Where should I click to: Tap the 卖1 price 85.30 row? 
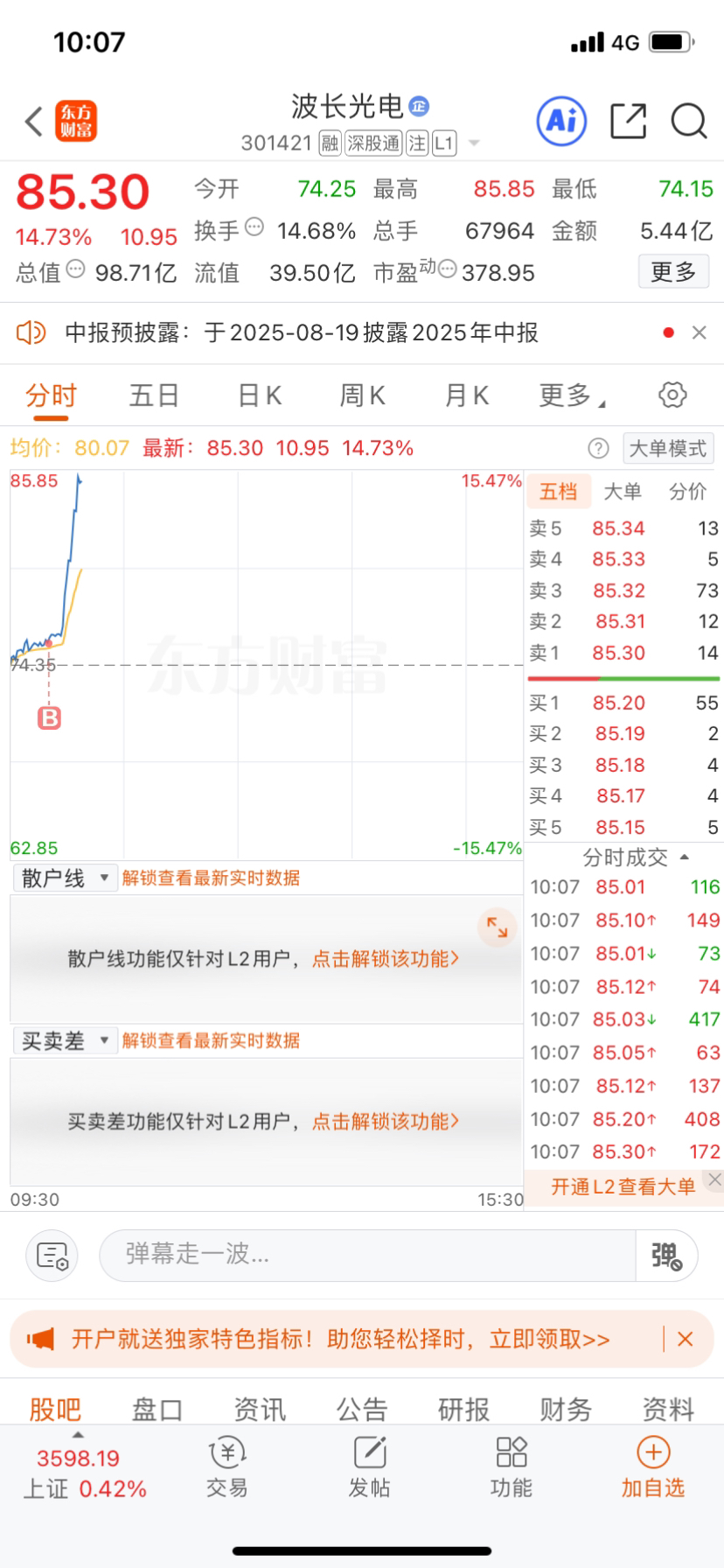(624, 653)
